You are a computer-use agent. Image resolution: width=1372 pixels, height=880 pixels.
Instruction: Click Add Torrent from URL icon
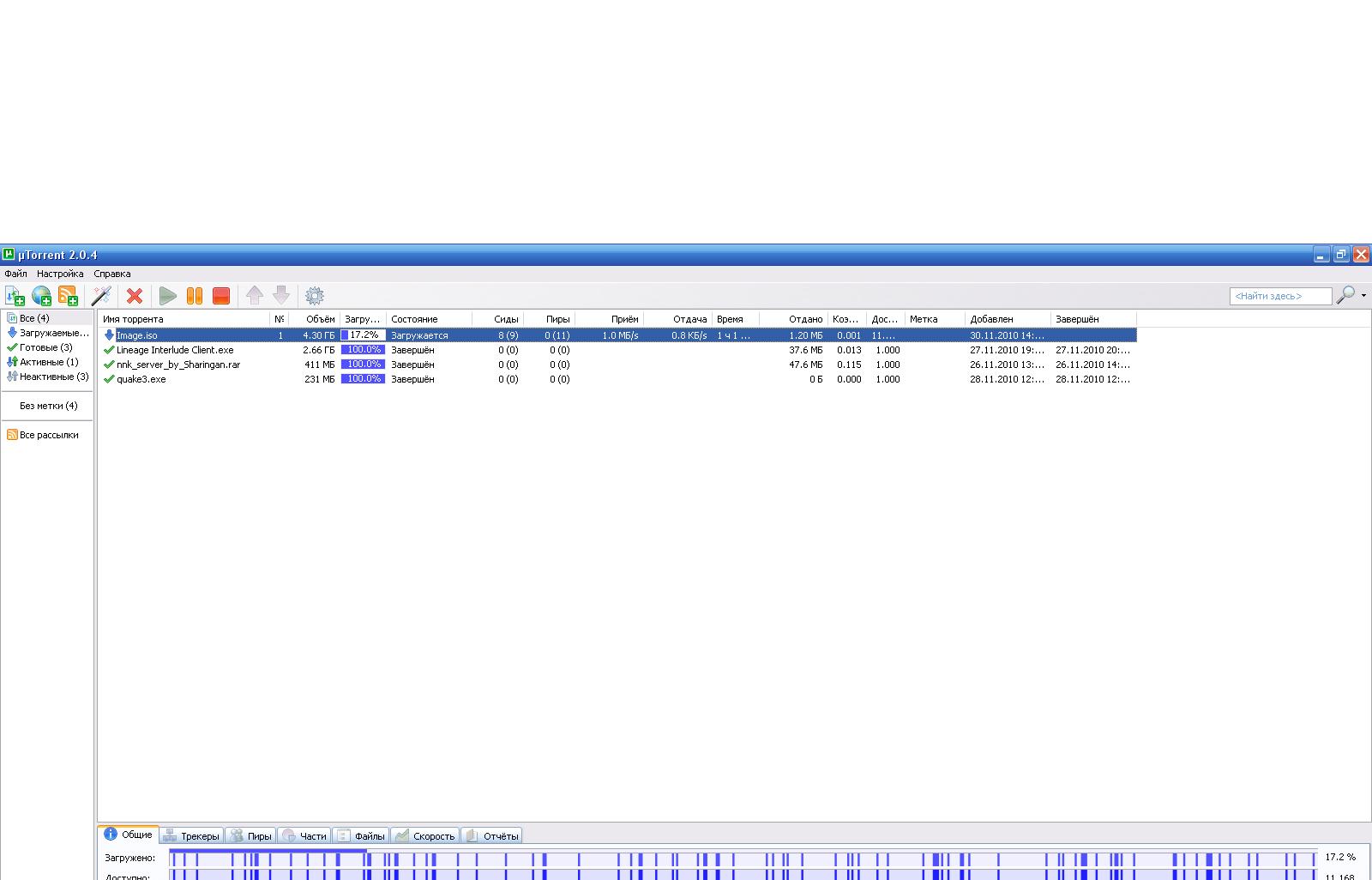click(x=41, y=296)
